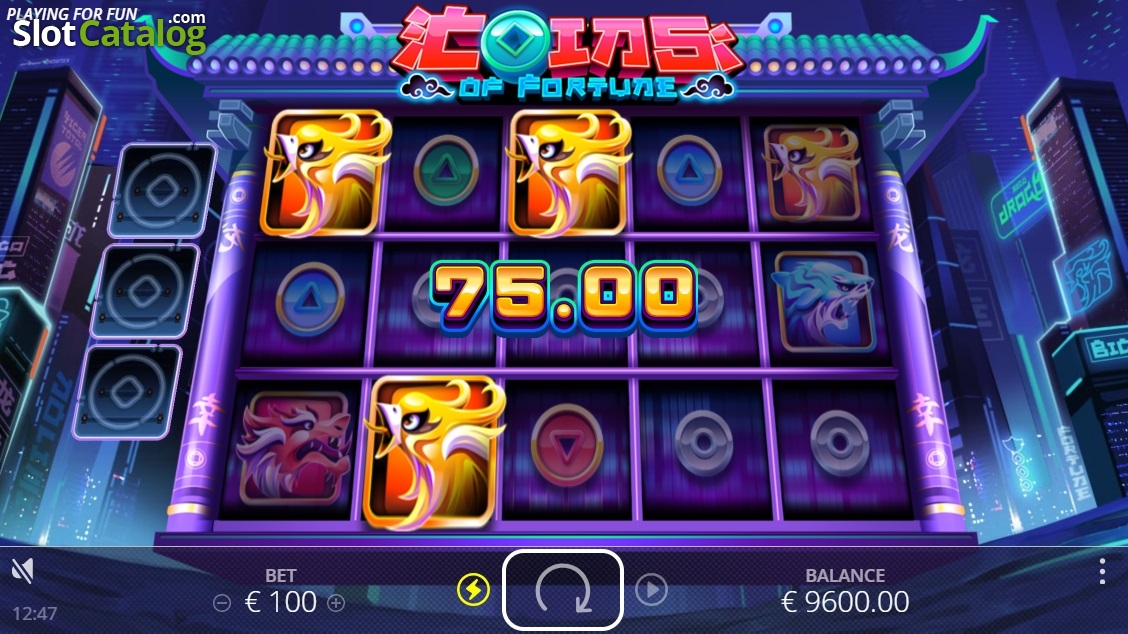1128x634 pixels.
Task: Click the middle coin collector slot
Action: pos(145,291)
